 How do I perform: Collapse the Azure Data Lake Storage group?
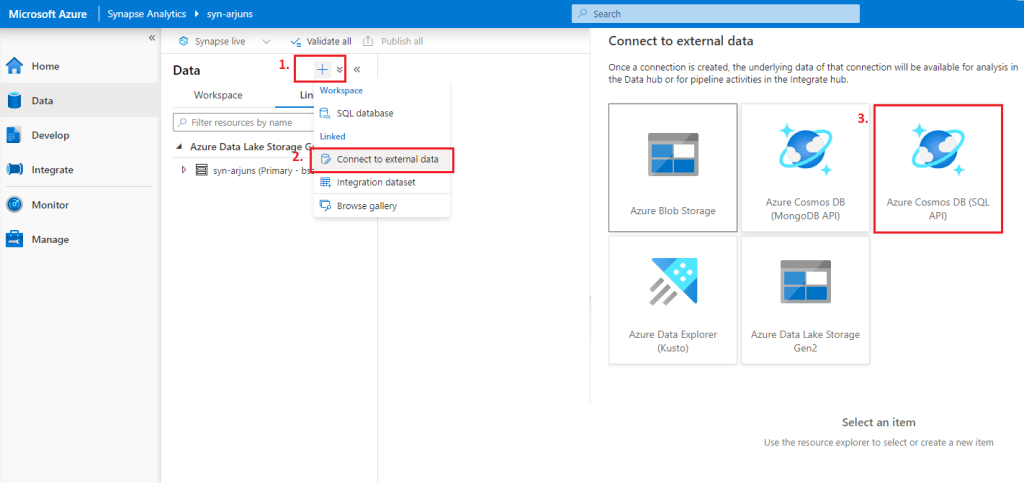pyautogui.click(x=180, y=146)
